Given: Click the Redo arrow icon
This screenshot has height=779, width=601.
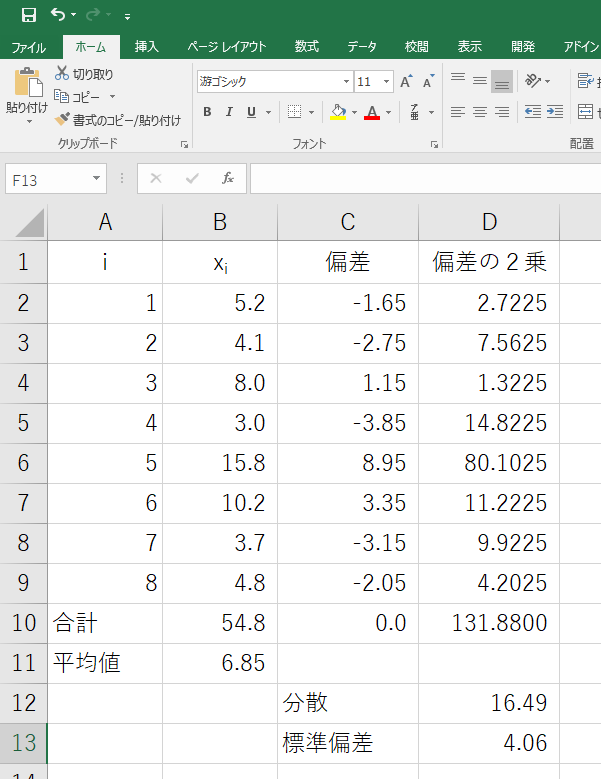Looking at the screenshot, I should click(92, 15).
